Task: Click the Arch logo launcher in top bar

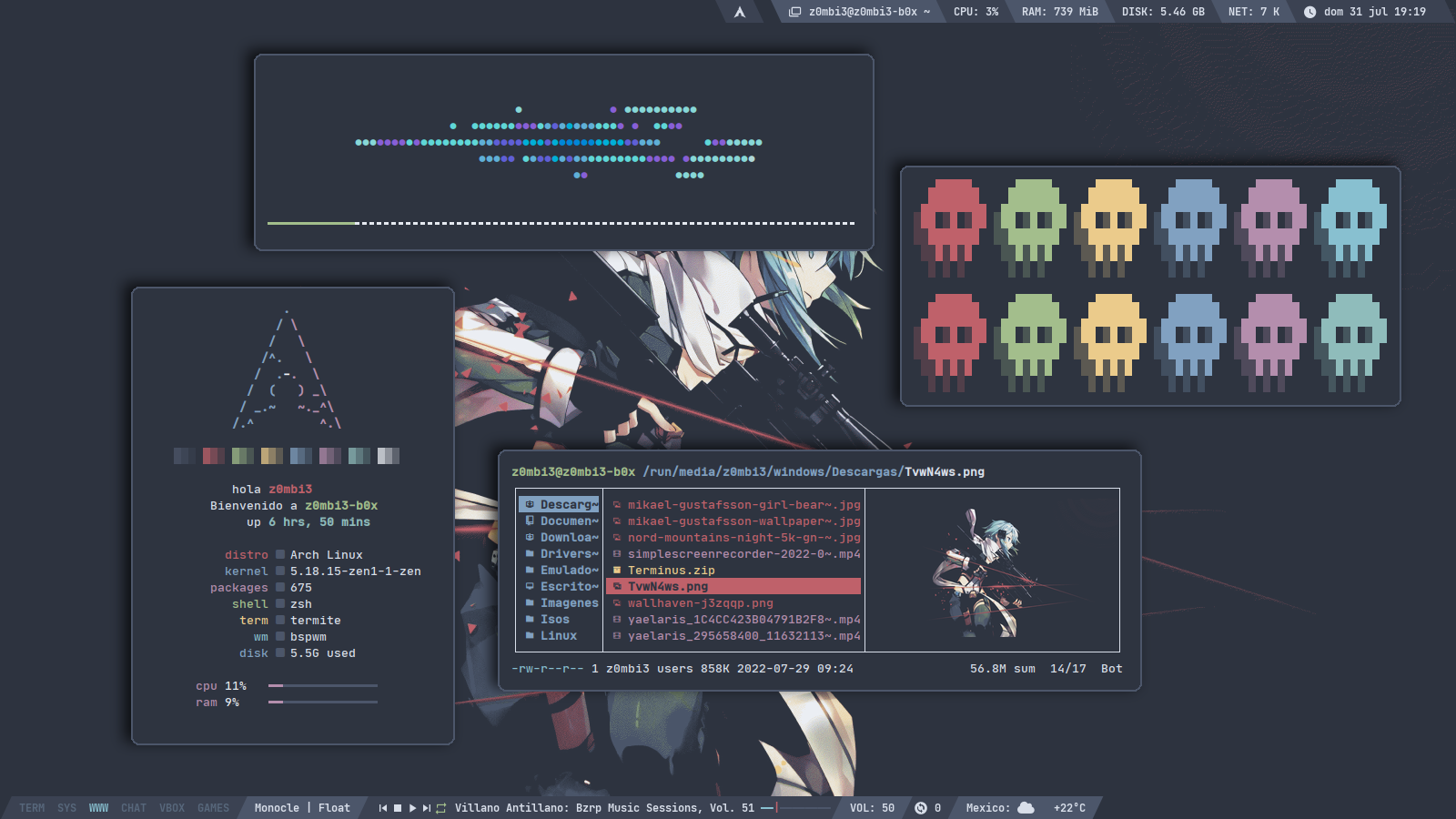Action: (x=740, y=12)
